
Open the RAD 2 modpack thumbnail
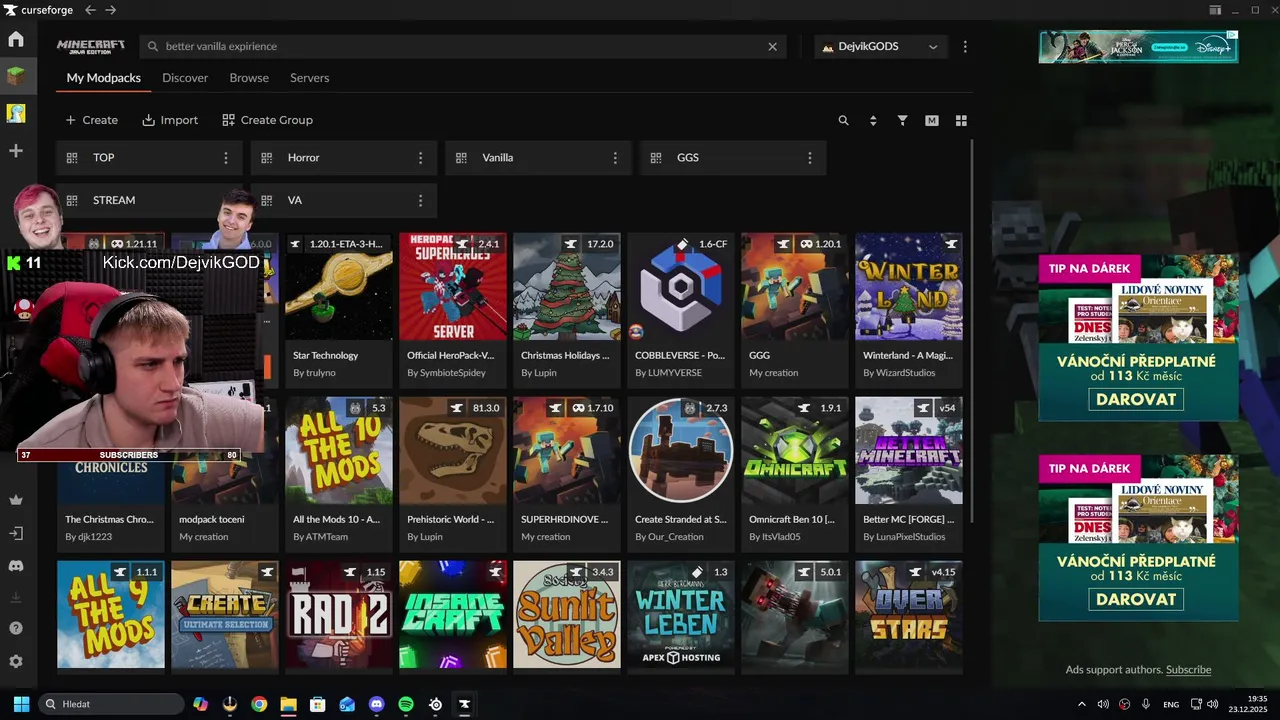(339, 614)
